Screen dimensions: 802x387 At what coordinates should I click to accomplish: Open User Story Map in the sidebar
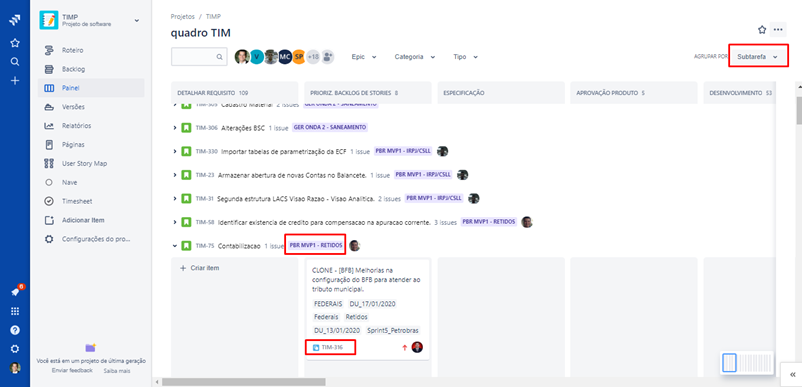[91, 164]
